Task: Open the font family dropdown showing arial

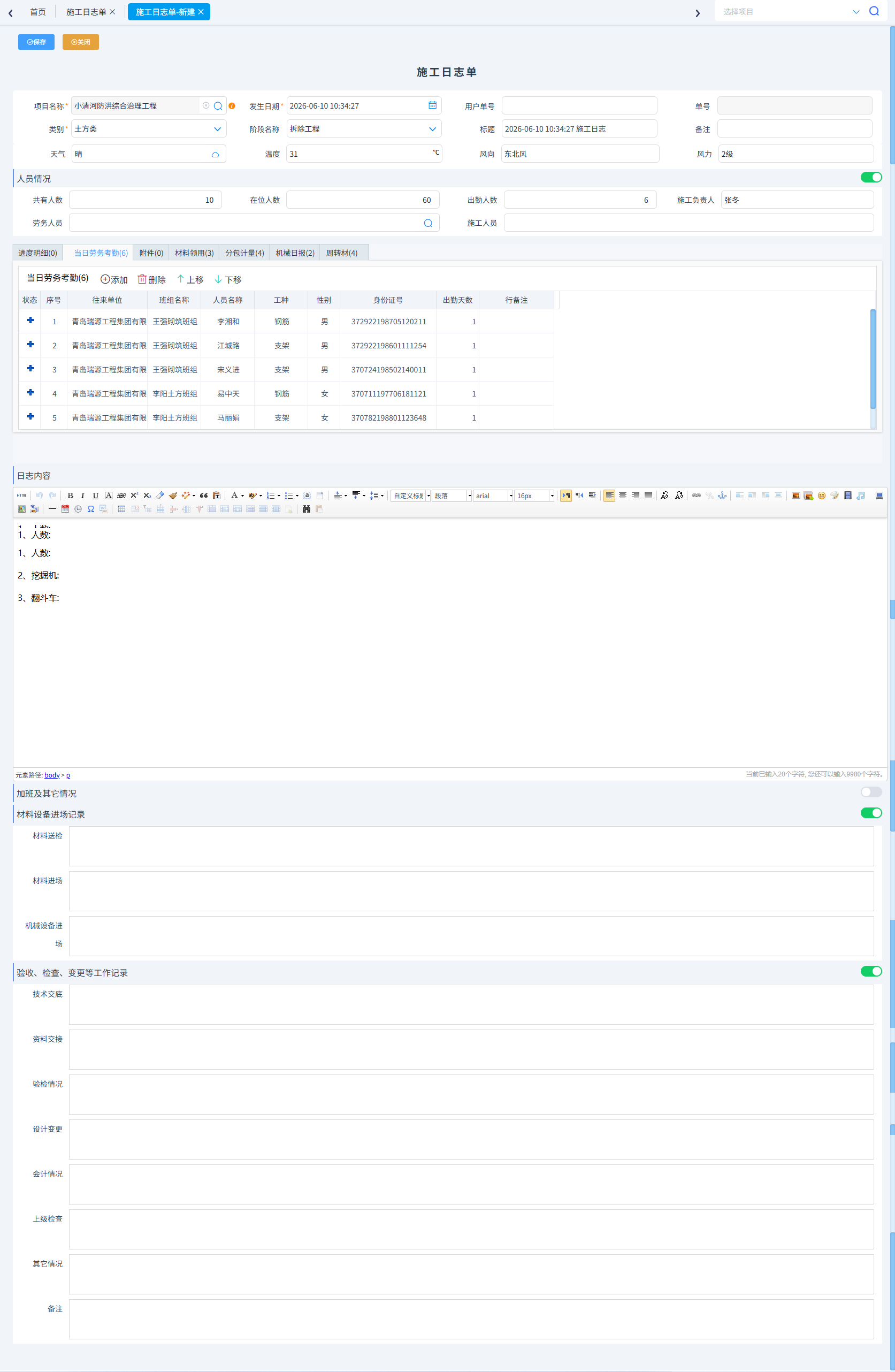Action: tap(493, 496)
